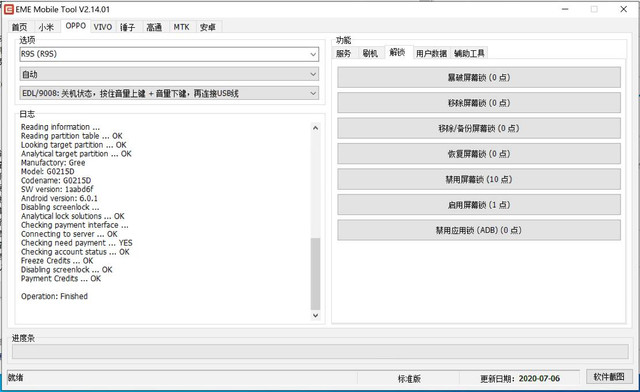Click the 'Freeze Credits ... OK' log line
Viewport: 640px width, 392px height.
point(57,261)
